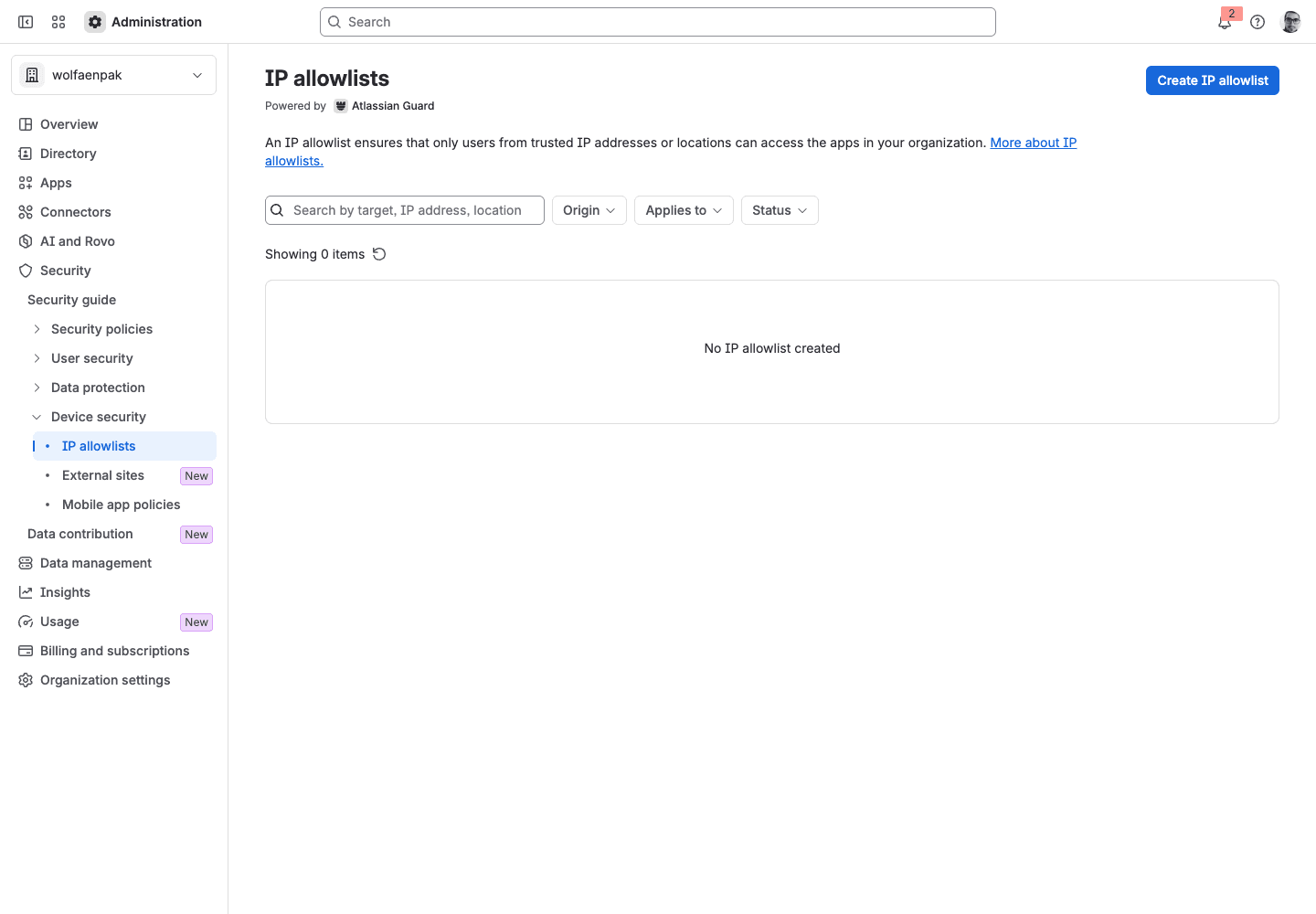
Task: Click the Administration gear logo icon
Action: [95, 22]
